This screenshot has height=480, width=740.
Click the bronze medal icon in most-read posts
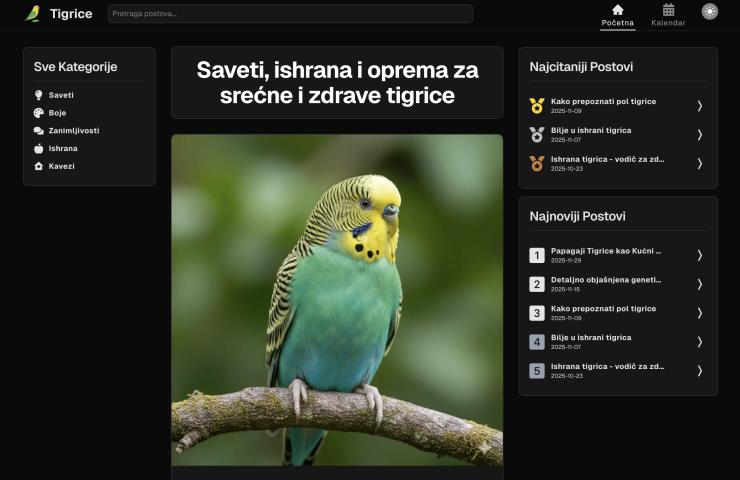pos(537,163)
